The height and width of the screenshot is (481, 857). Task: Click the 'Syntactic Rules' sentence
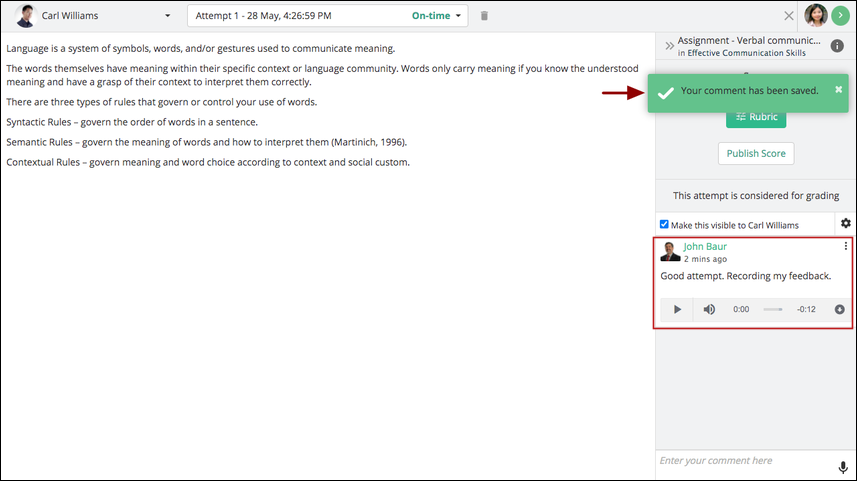[132, 122]
